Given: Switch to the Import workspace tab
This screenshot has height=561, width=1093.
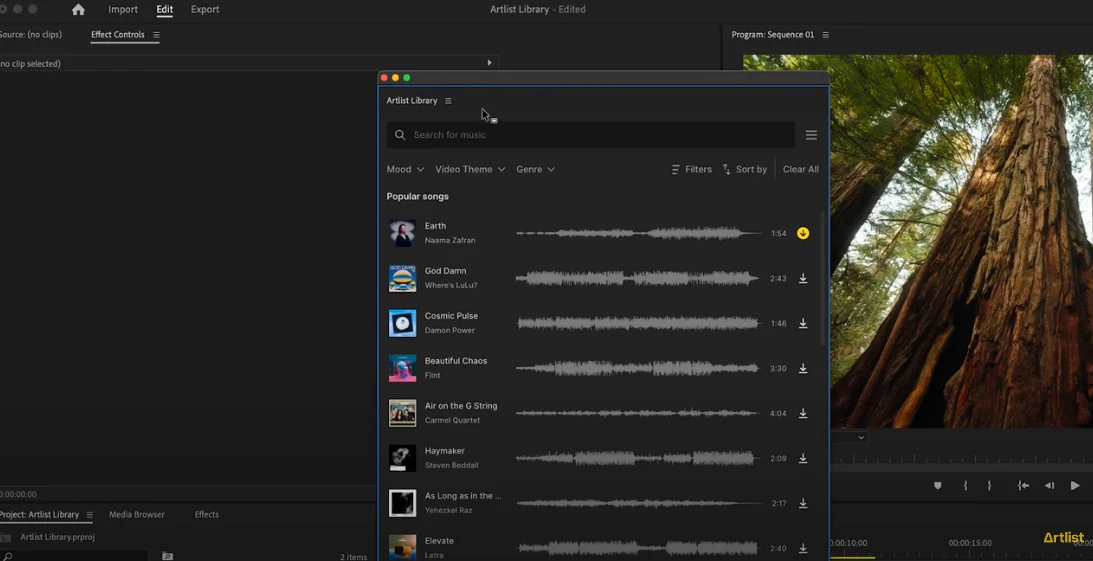Looking at the screenshot, I should [123, 10].
